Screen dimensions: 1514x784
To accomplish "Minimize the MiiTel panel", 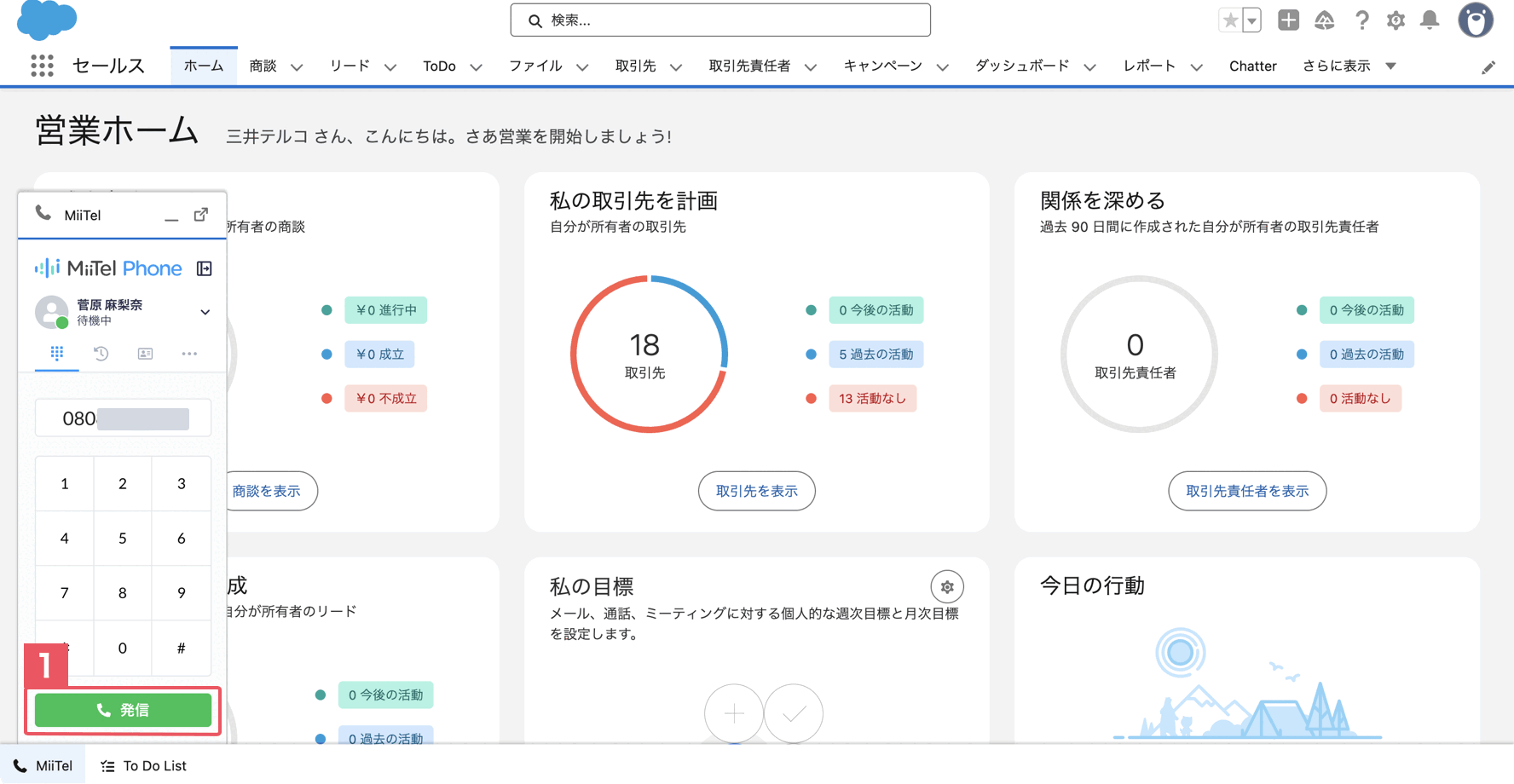I will [x=171, y=216].
